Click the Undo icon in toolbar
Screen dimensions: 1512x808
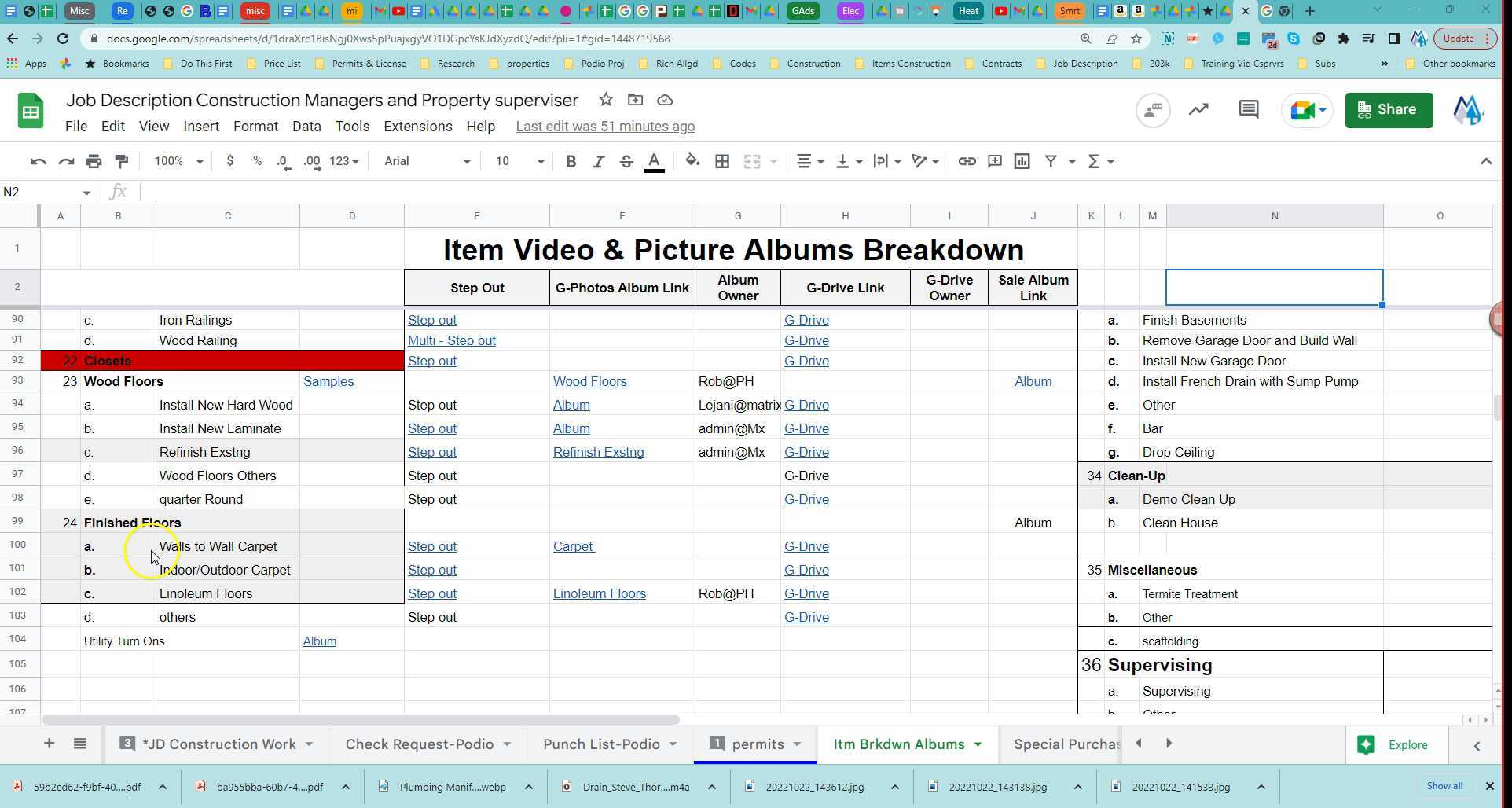click(38, 161)
